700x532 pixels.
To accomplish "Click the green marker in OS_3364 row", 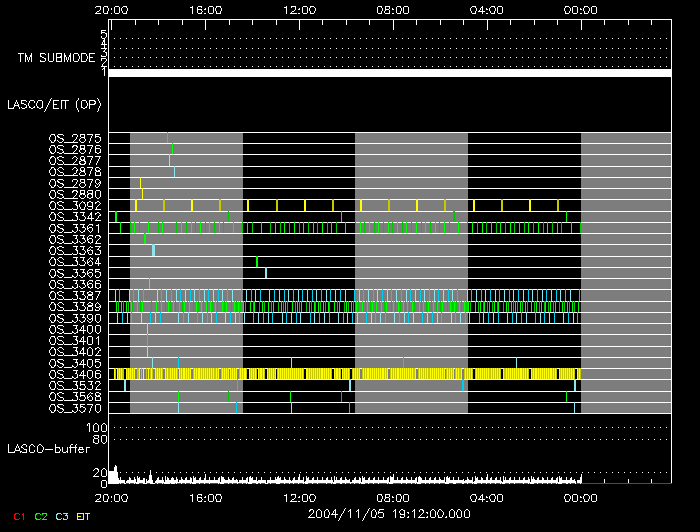I will 257,262.
